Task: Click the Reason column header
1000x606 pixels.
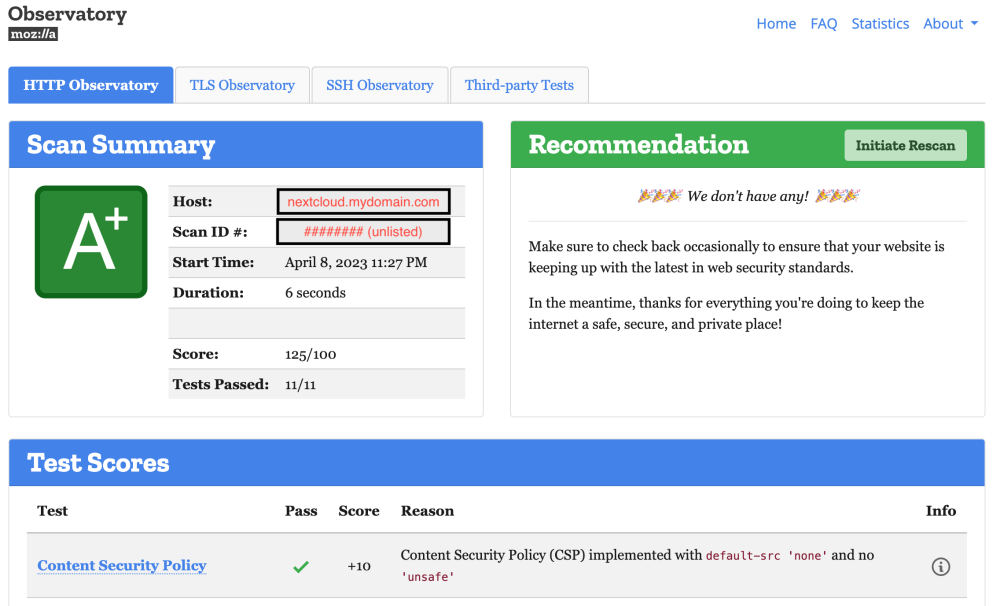Action: click(x=427, y=511)
